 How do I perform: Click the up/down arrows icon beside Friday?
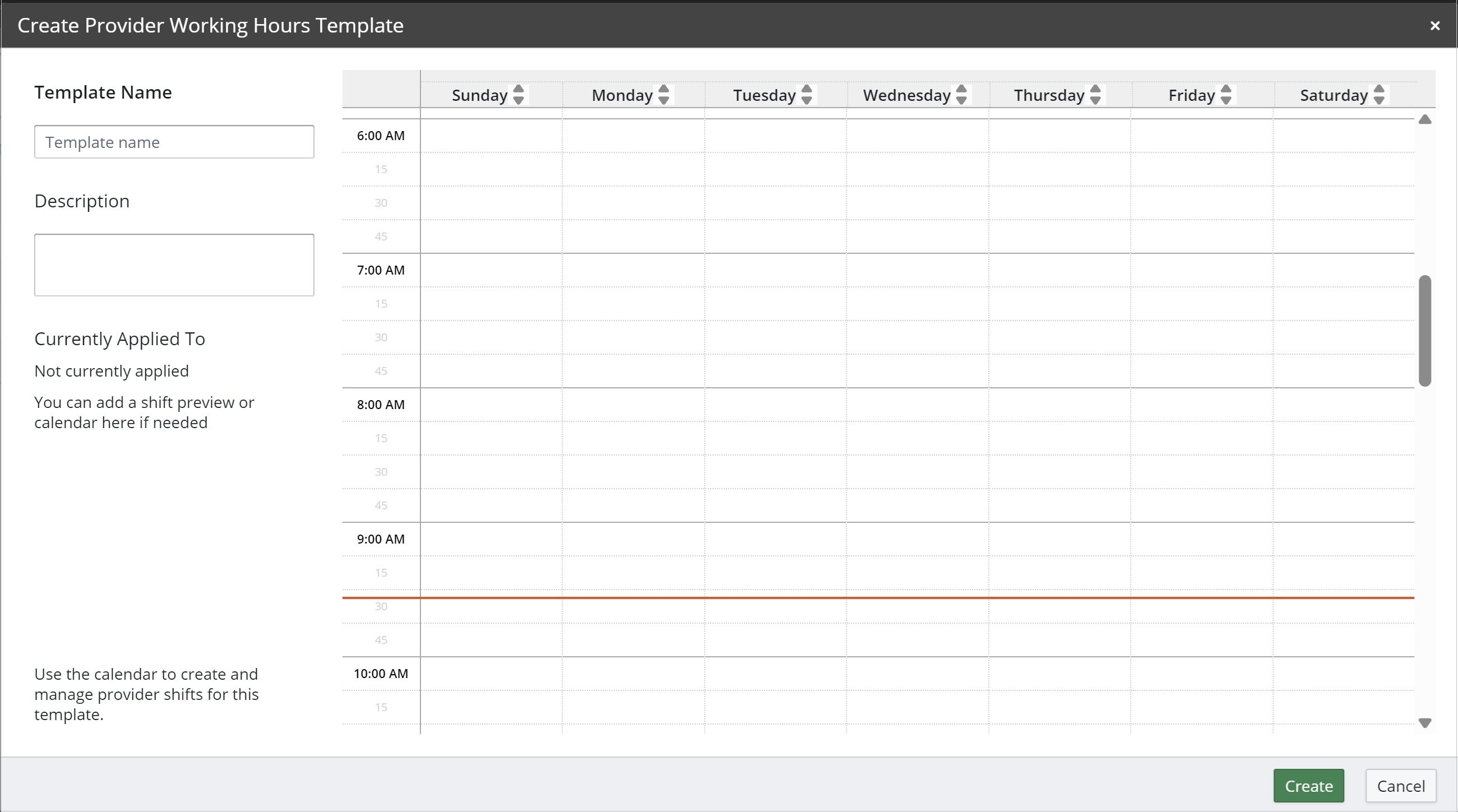[x=1226, y=95]
